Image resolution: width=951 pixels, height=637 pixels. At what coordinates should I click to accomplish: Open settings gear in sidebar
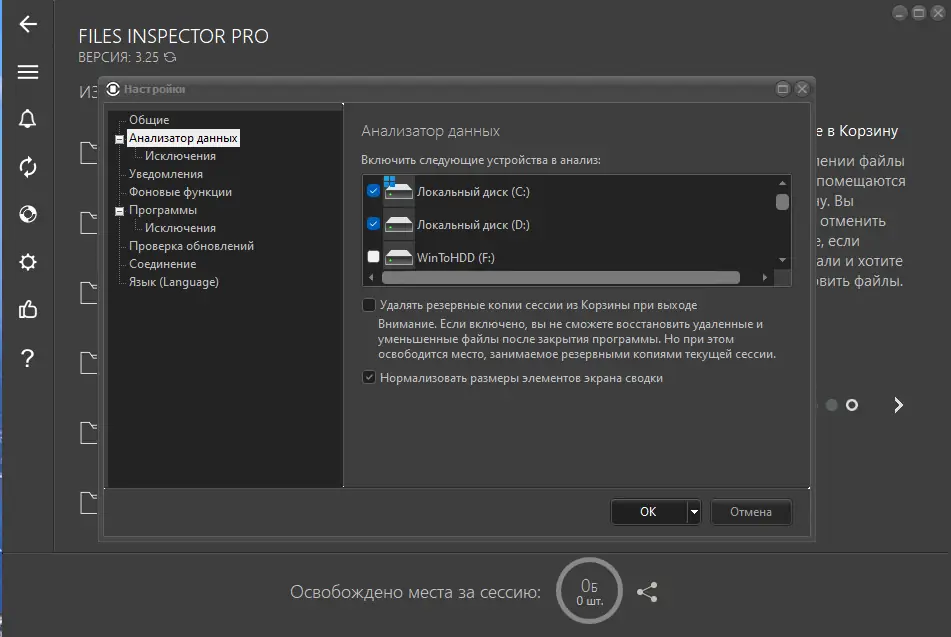pos(28,262)
